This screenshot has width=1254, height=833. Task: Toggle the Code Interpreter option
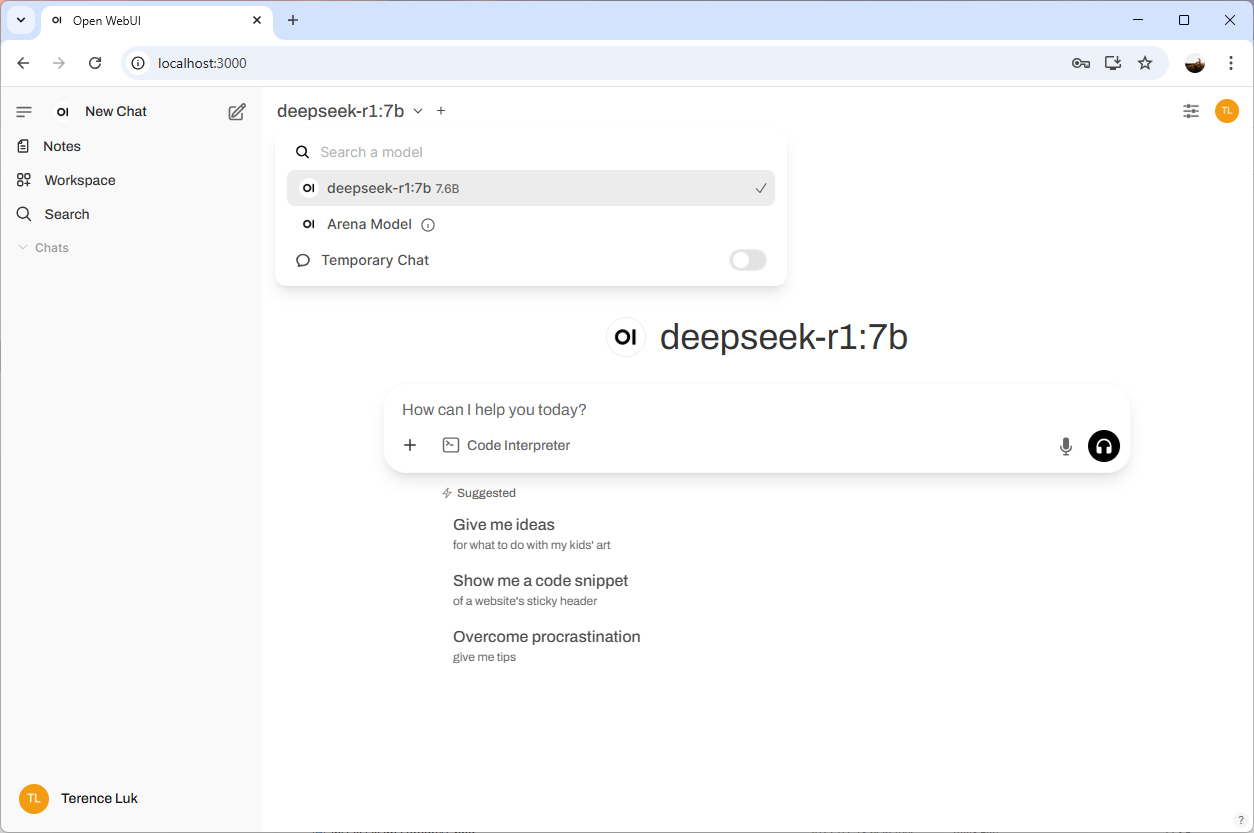(507, 445)
